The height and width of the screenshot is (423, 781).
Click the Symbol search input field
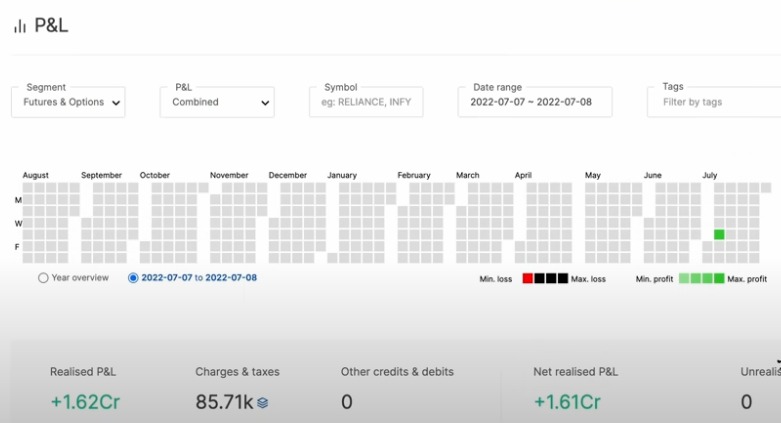366,102
